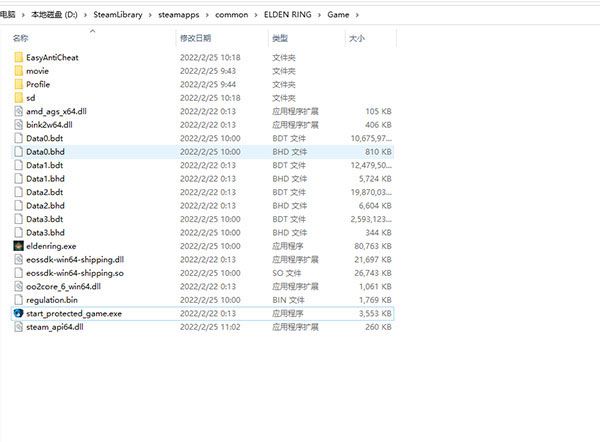Viewport: 600px width, 442px height.
Task: Select file name amd_ags_x64.dll
Action: click(56, 111)
